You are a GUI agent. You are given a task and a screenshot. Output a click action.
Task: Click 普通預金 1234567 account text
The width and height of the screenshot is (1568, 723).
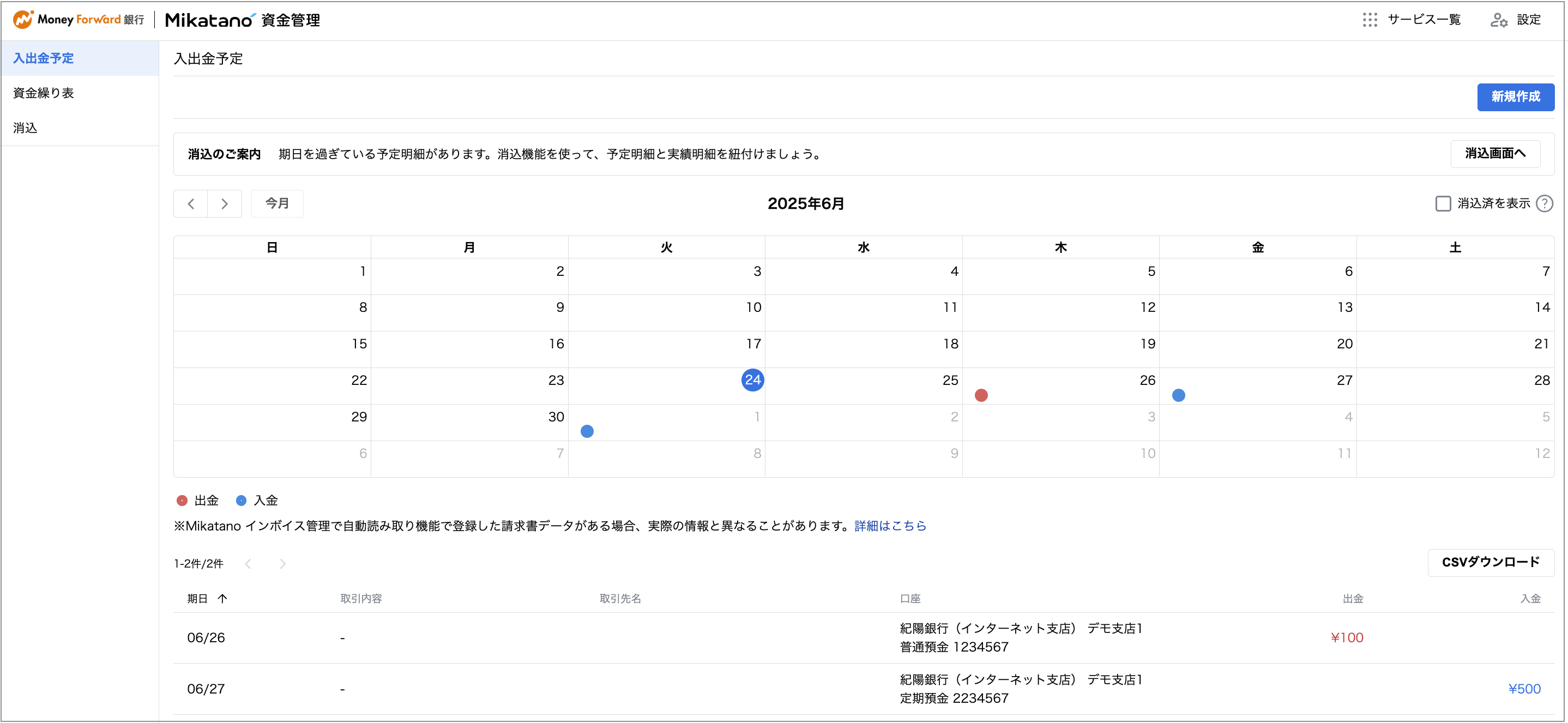point(954,647)
